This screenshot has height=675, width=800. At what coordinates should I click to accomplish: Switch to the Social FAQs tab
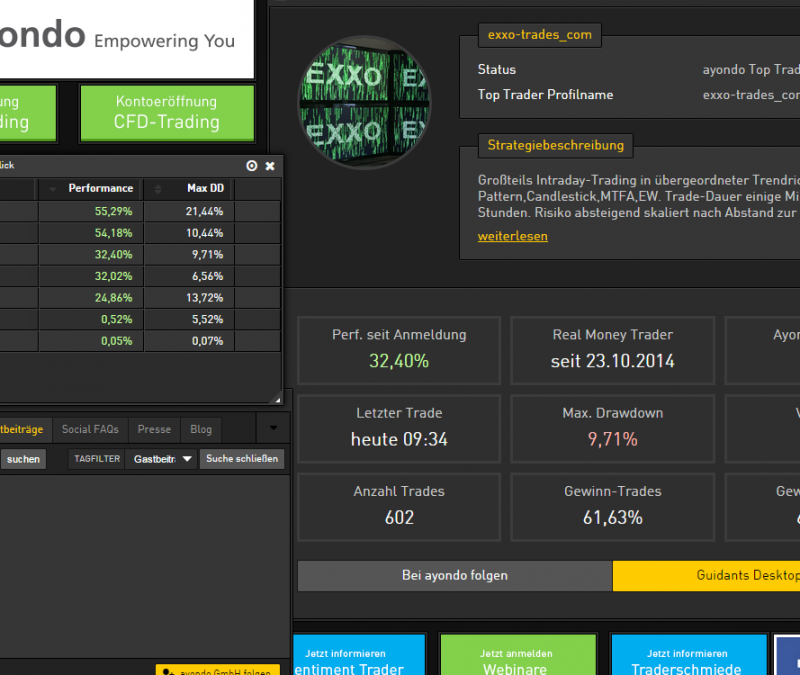click(x=90, y=429)
